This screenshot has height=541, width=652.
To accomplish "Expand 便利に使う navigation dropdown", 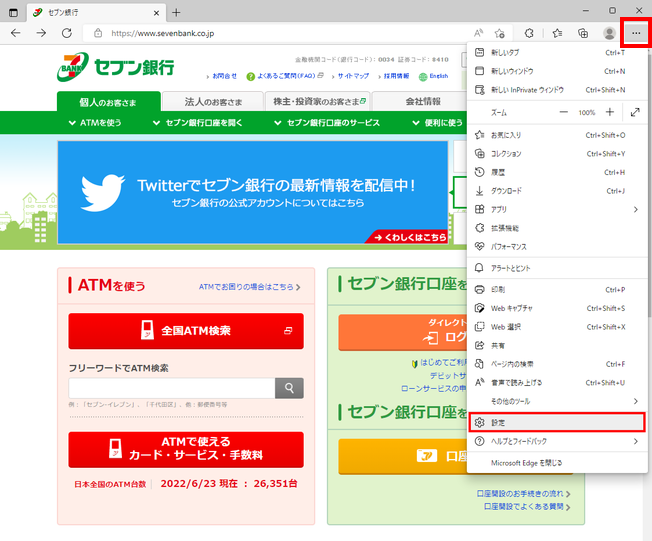I will [437, 123].
